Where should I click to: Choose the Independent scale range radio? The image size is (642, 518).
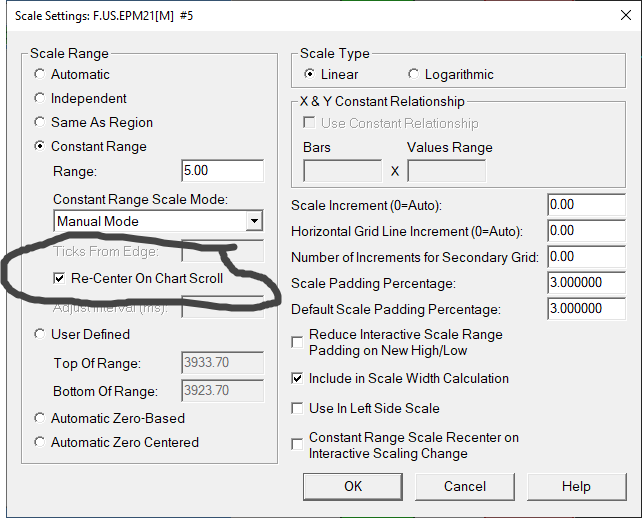click(x=40, y=98)
